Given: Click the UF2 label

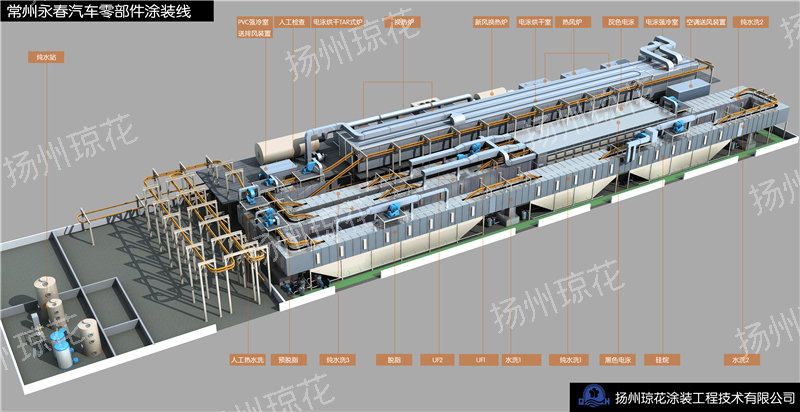Looking at the screenshot, I should (438, 360).
